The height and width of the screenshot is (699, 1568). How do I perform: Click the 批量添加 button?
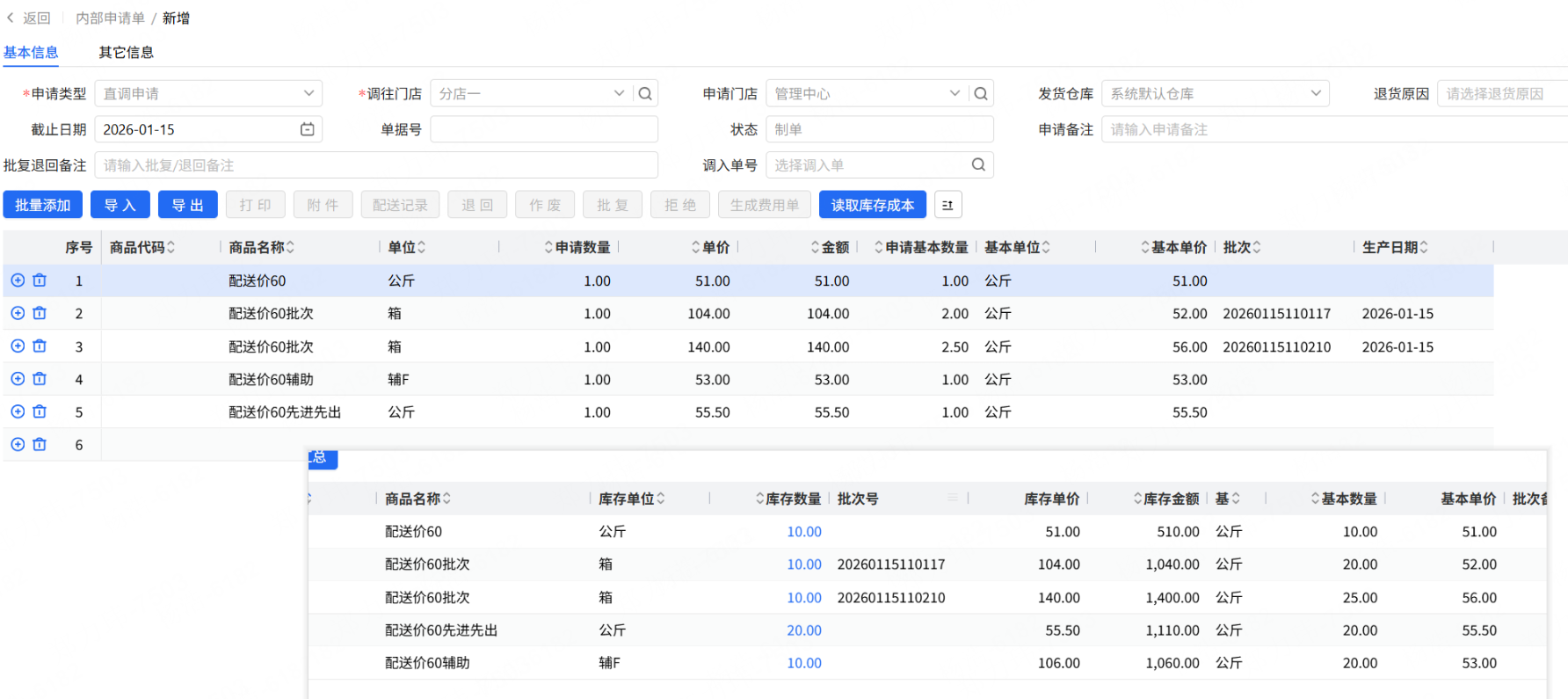[42, 205]
